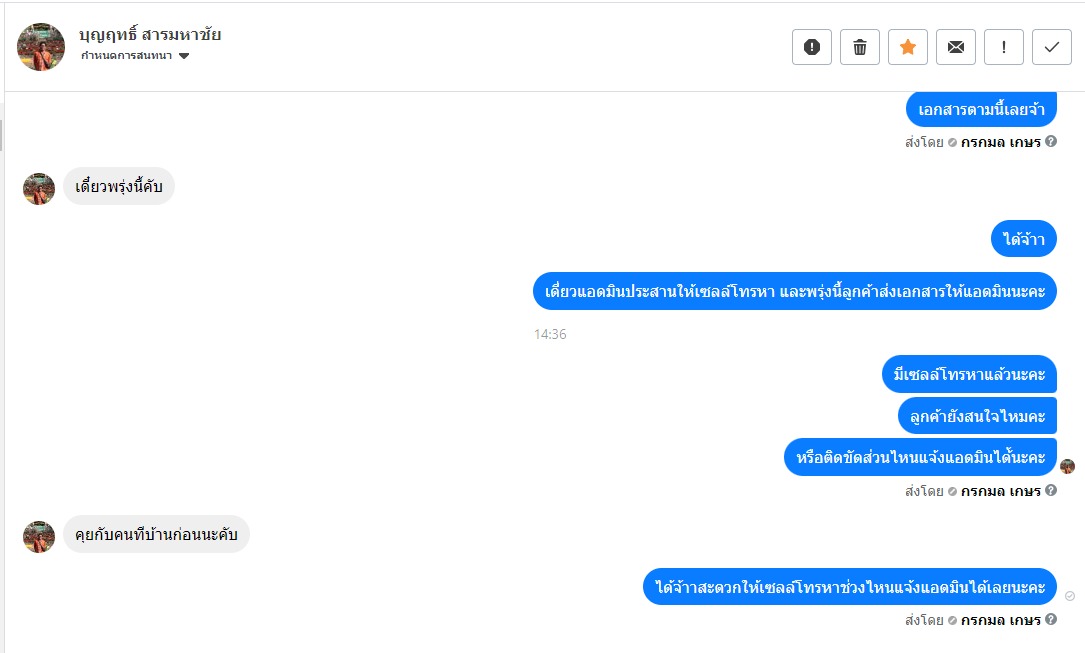Click help icon beside middle กรกมล เกษร label
The width and height of the screenshot is (1085, 653).
click(x=1051, y=491)
